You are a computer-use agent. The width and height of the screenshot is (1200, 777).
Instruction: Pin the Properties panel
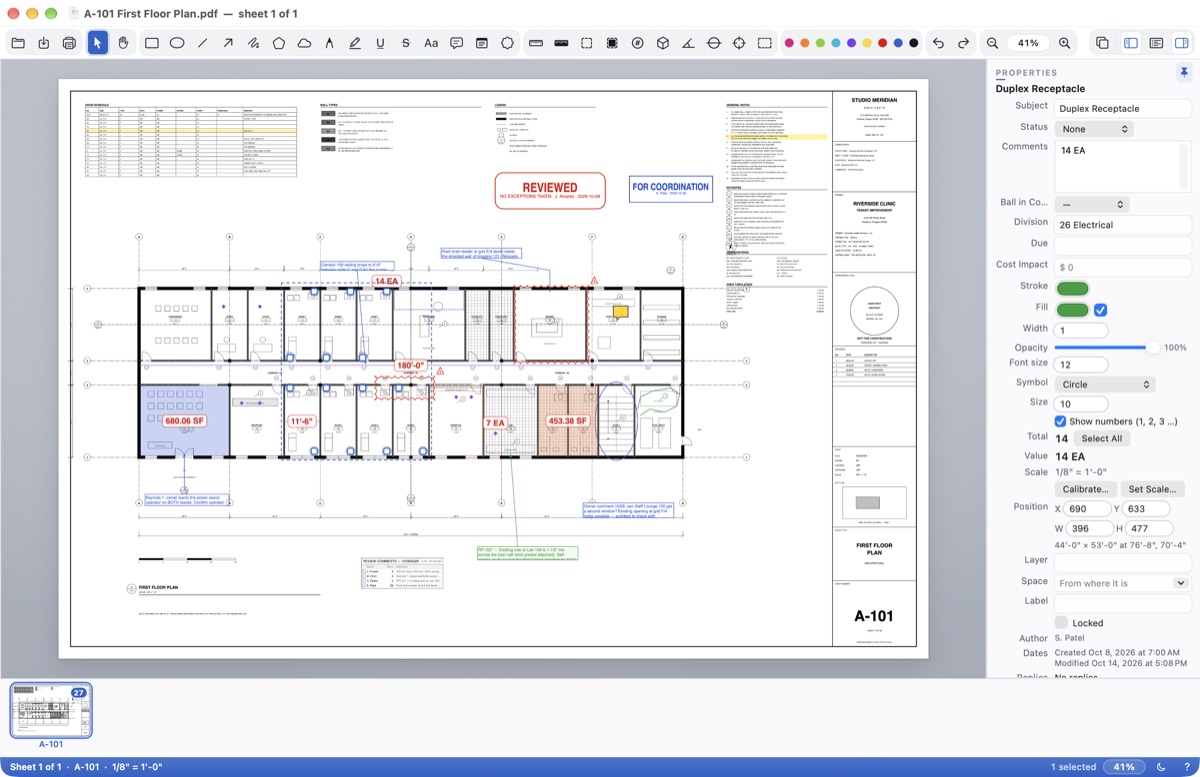[1183, 72]
